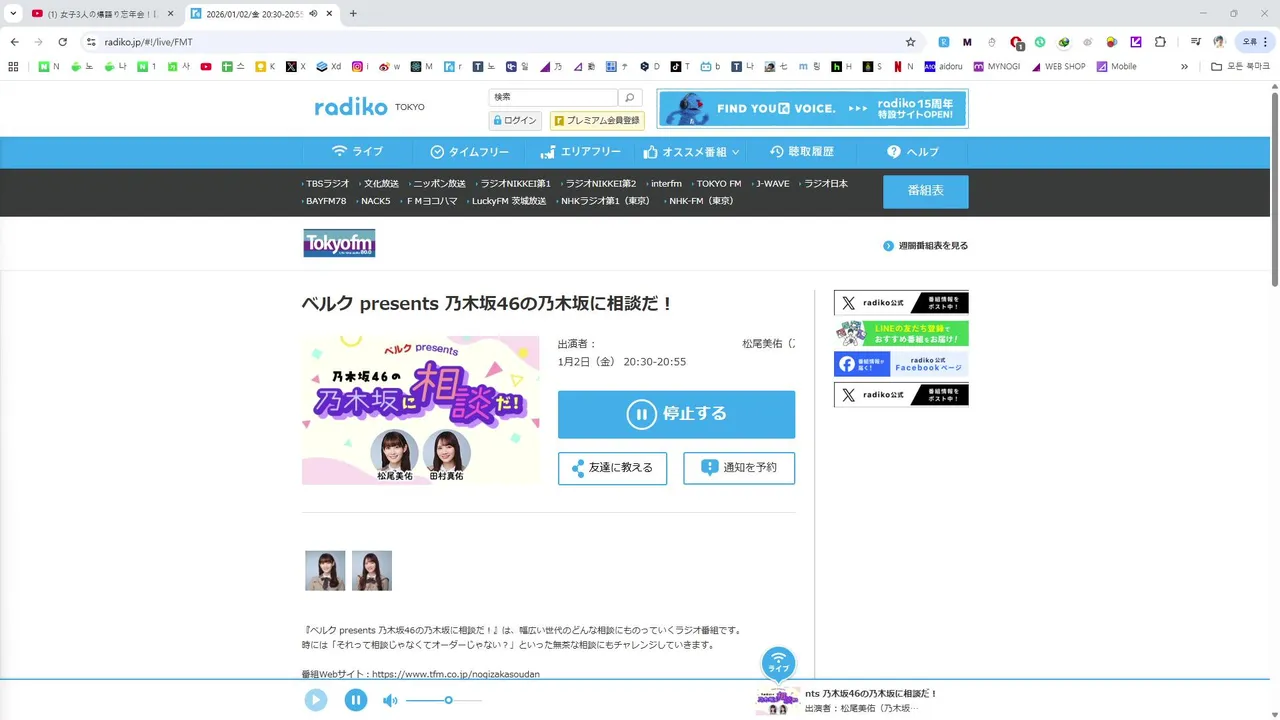Viewport: 1280px width, 720px height.
Task: Open the LINEの友だち登録 banner
Action: [901, 334]
